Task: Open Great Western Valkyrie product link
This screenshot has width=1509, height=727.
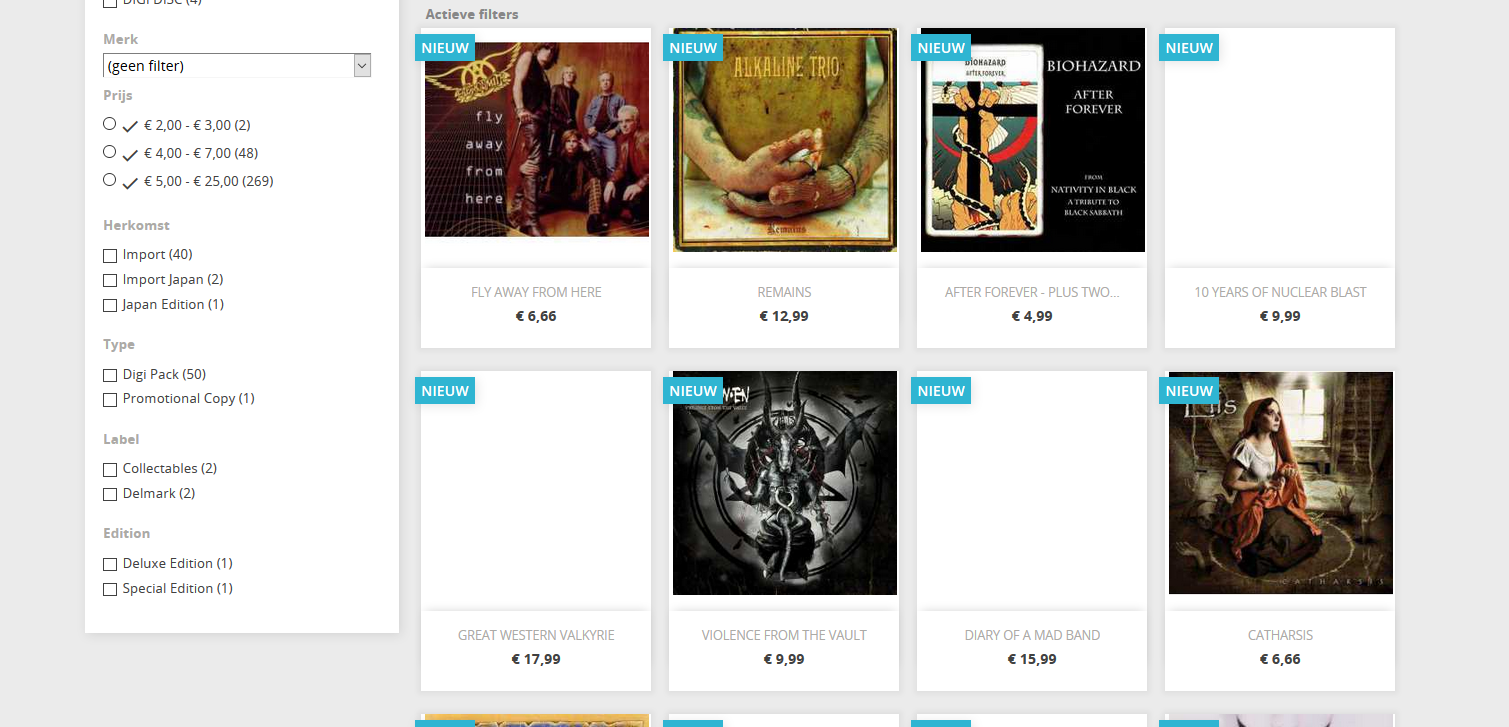Action: [536, 635]
